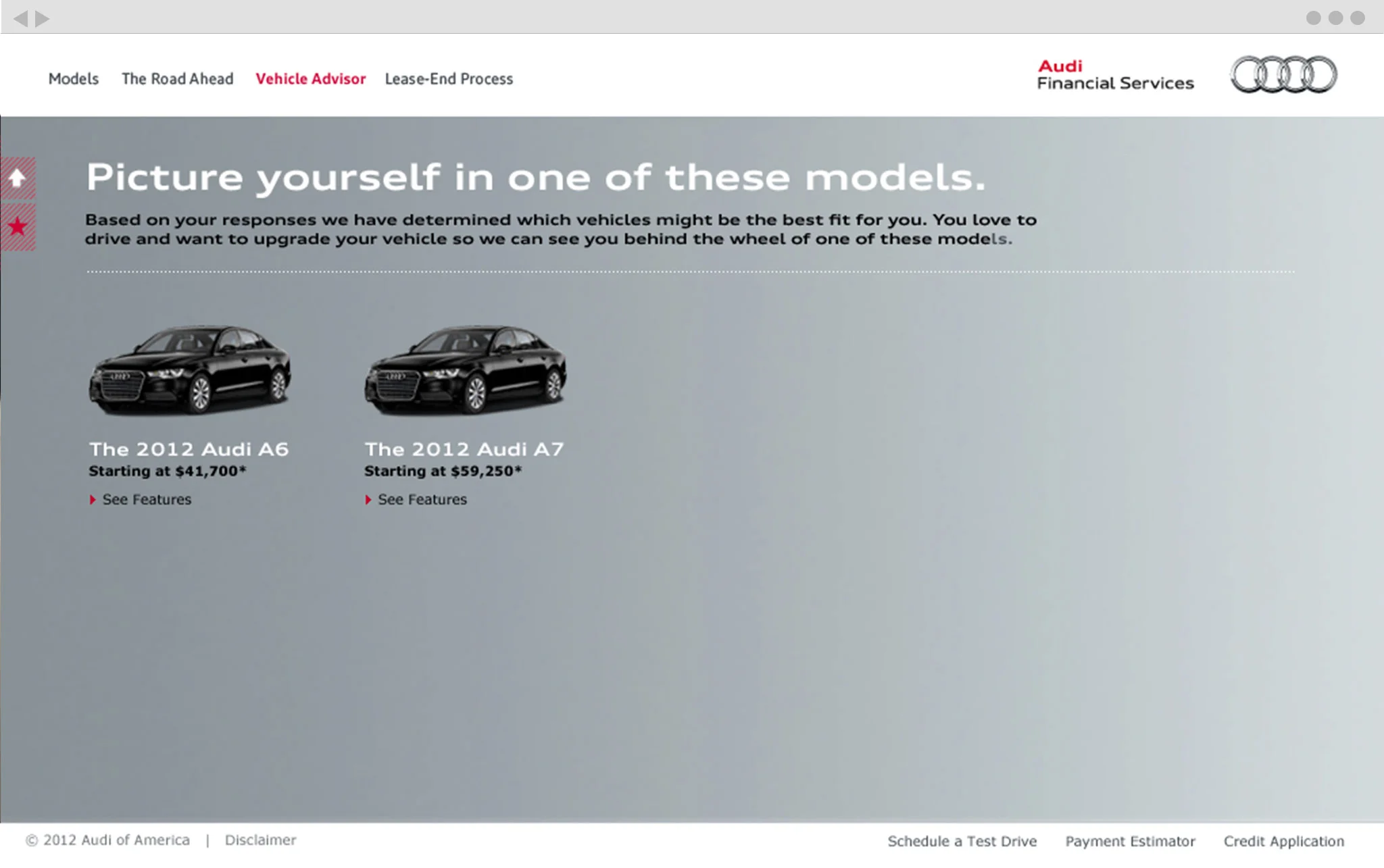The image size is (1384, 868).
Task: Switch to The Road Ahead section
Action: pos(177,79)
